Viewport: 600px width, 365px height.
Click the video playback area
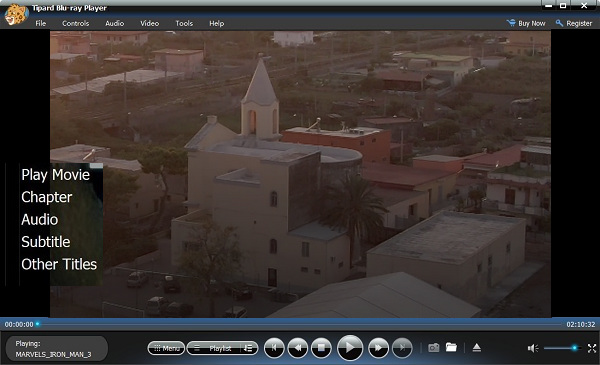(x=300, y=174)
